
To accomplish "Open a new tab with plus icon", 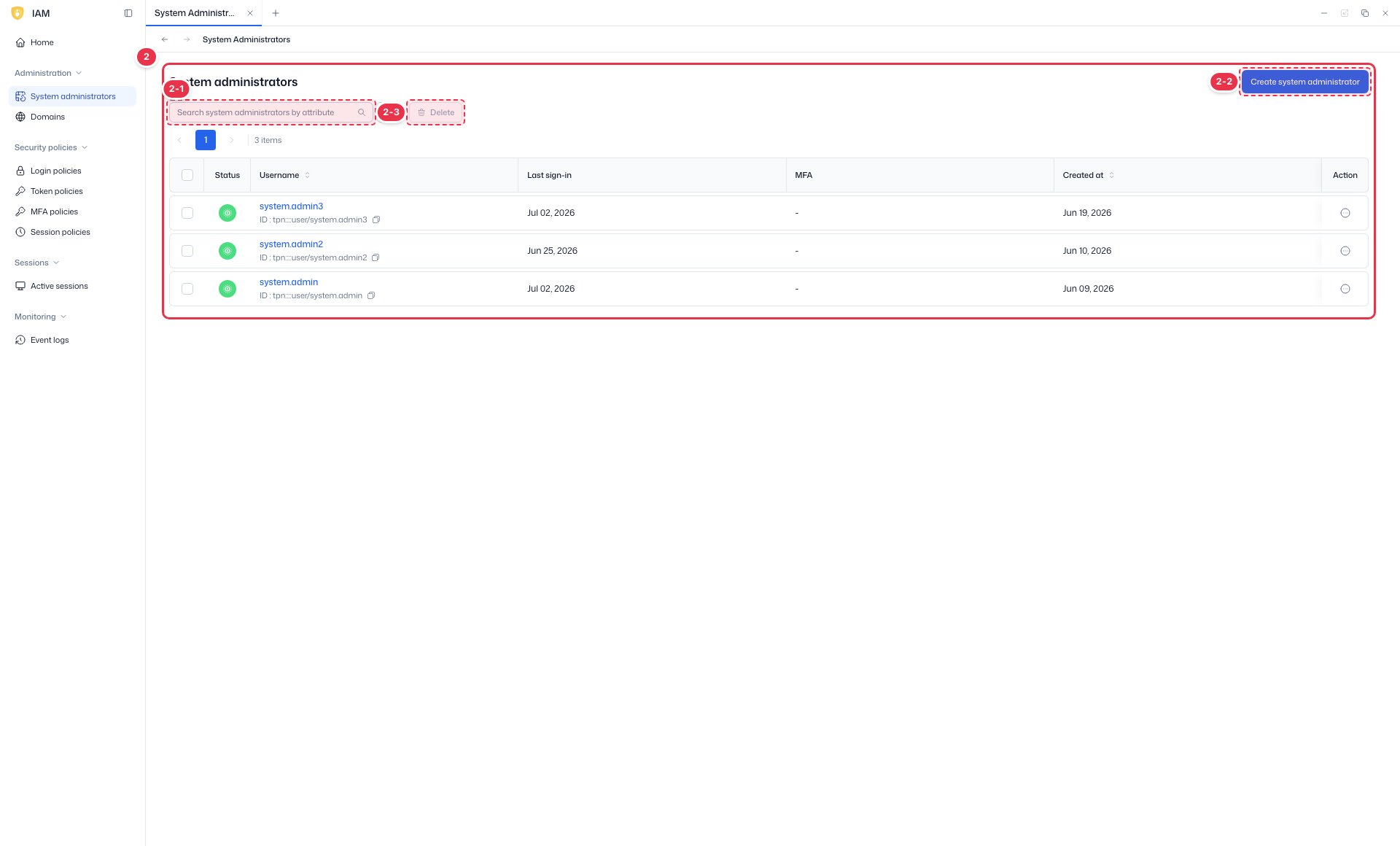I will pyautogui.click(x=276, y=13).
